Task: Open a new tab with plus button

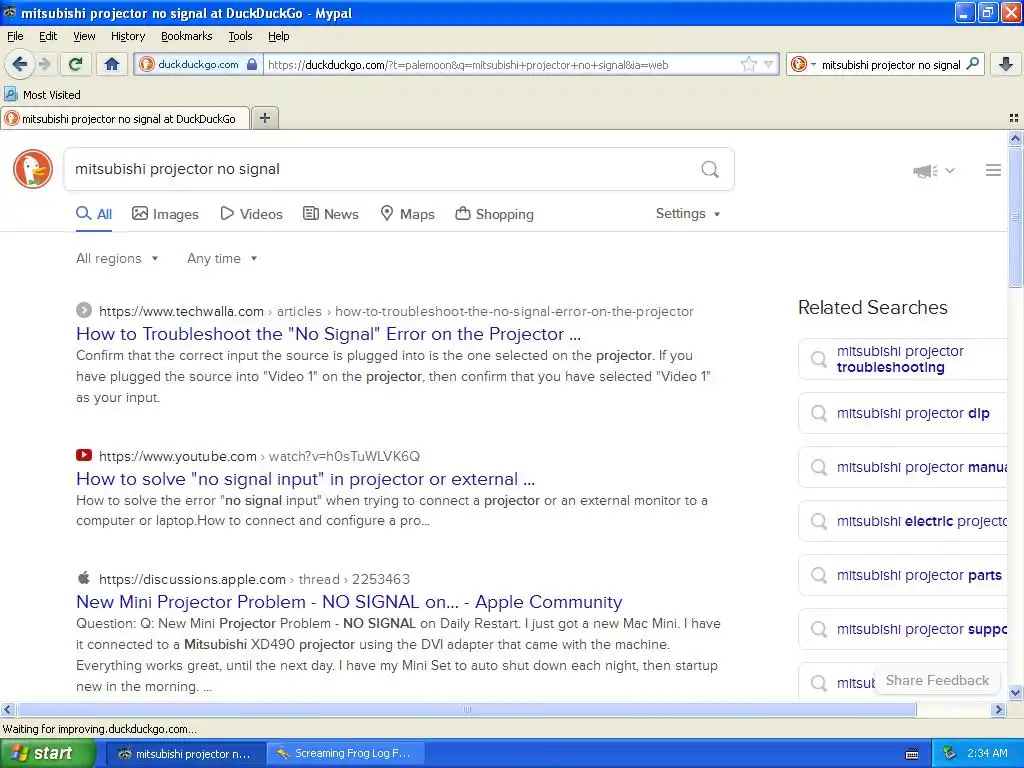Action: pyautogui.click(x=264, y=118)
